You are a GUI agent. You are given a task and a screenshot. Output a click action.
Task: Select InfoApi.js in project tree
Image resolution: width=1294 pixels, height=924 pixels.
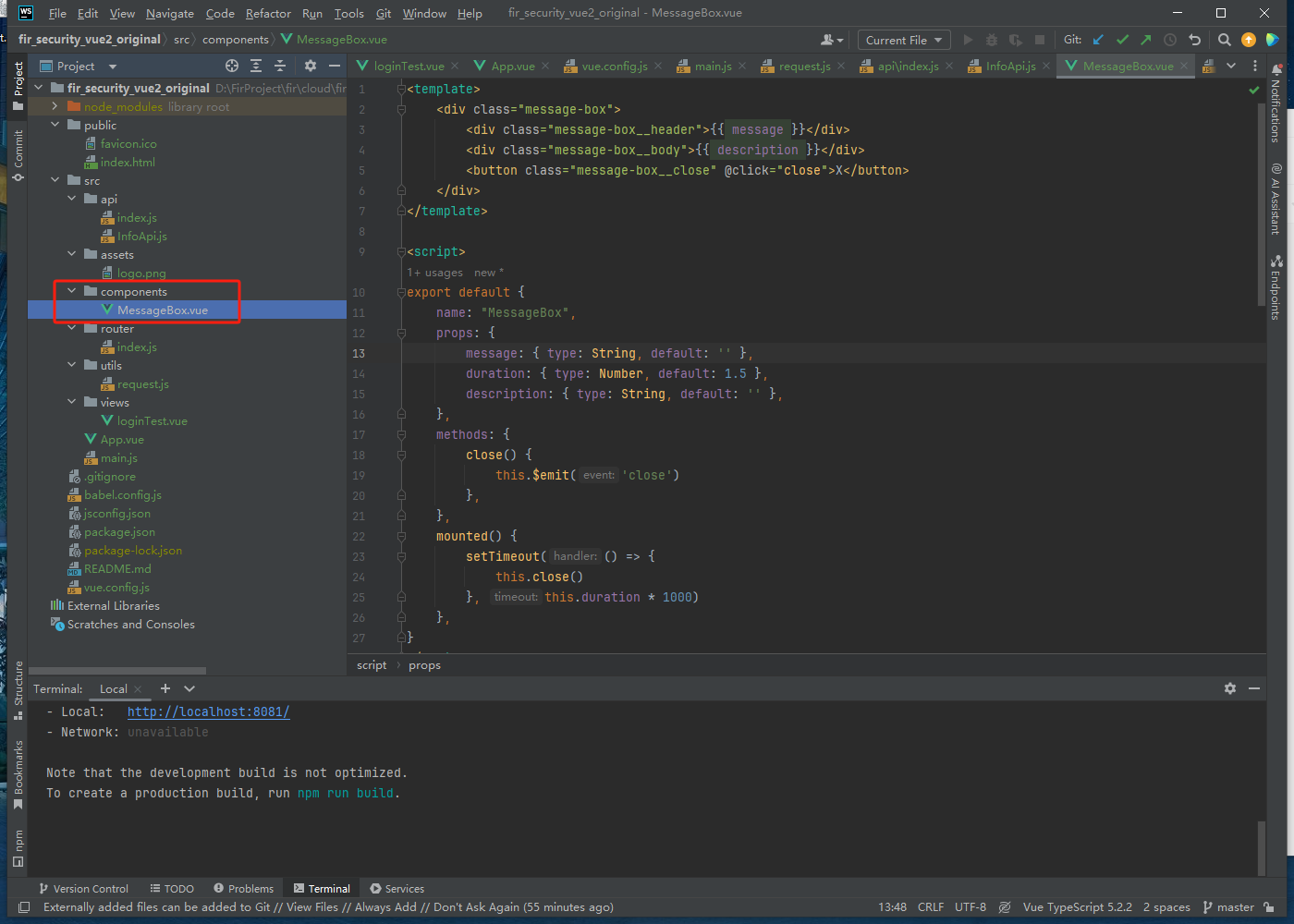pos(141,236)
